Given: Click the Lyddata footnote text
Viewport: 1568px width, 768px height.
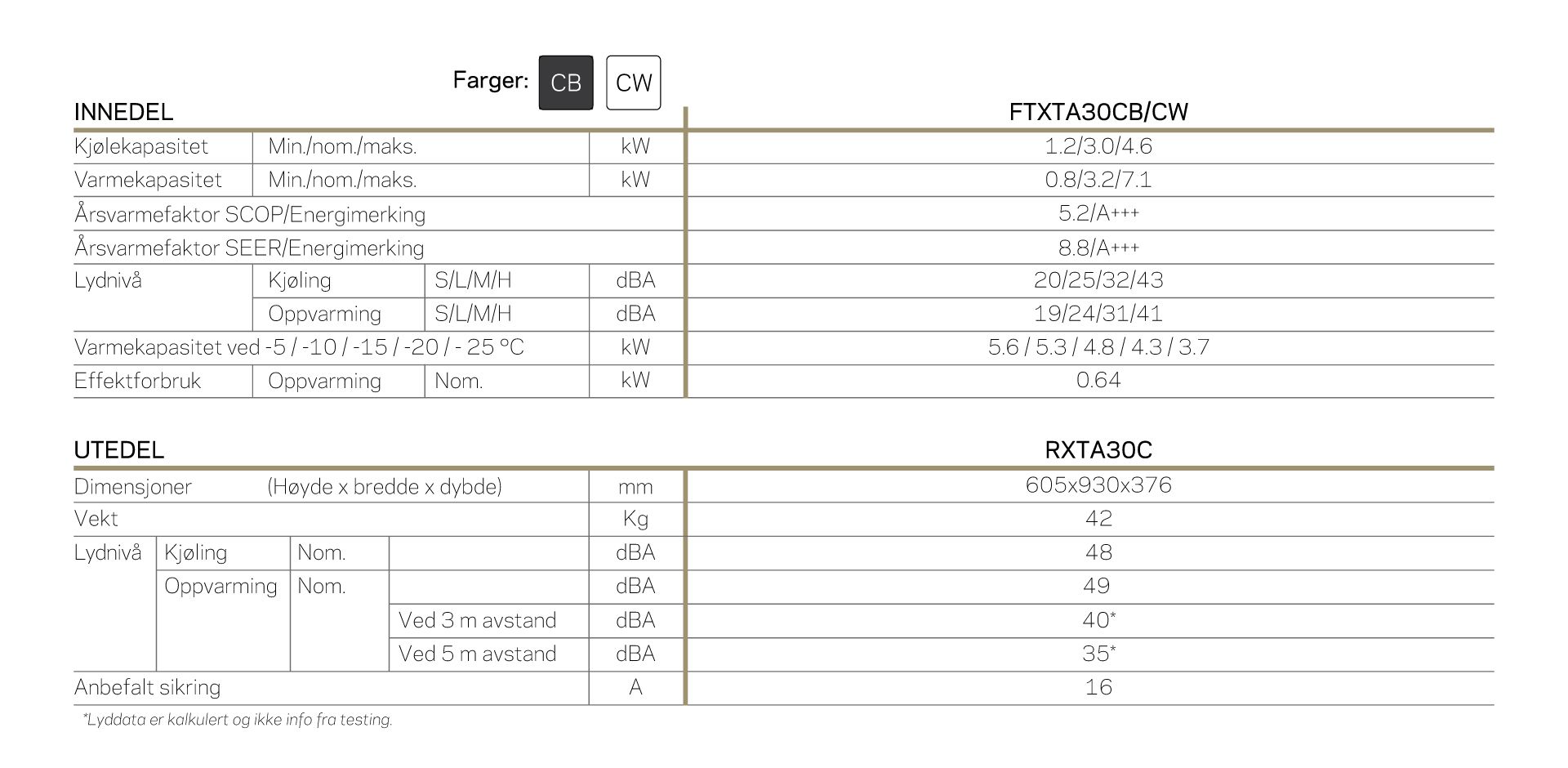Looking at the screenshot, I should 238,721.
